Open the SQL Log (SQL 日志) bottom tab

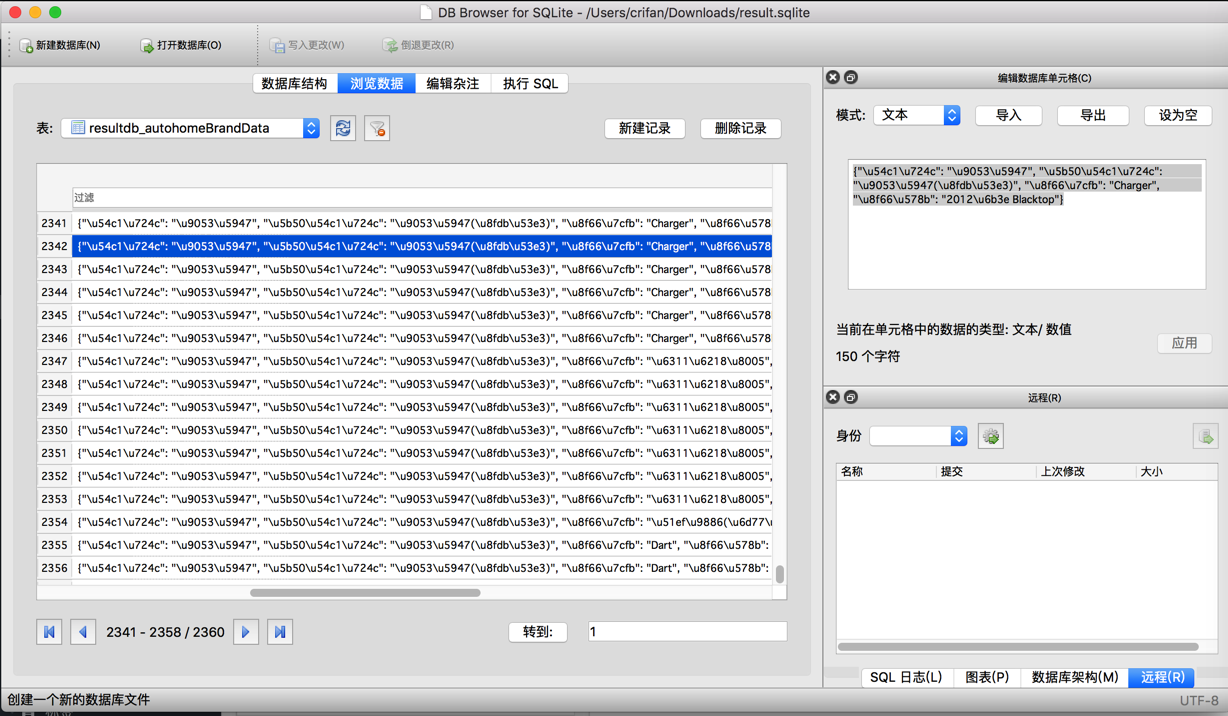click(906, 677)
